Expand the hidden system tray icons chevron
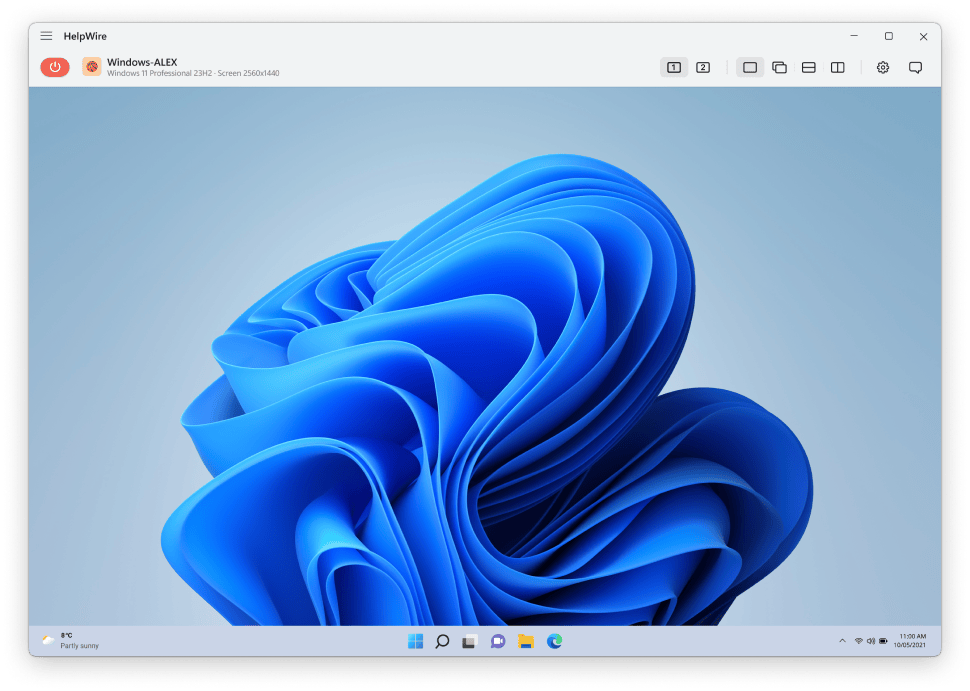The image size is (970, 691). pyautogui.click(x=842, y=641)
